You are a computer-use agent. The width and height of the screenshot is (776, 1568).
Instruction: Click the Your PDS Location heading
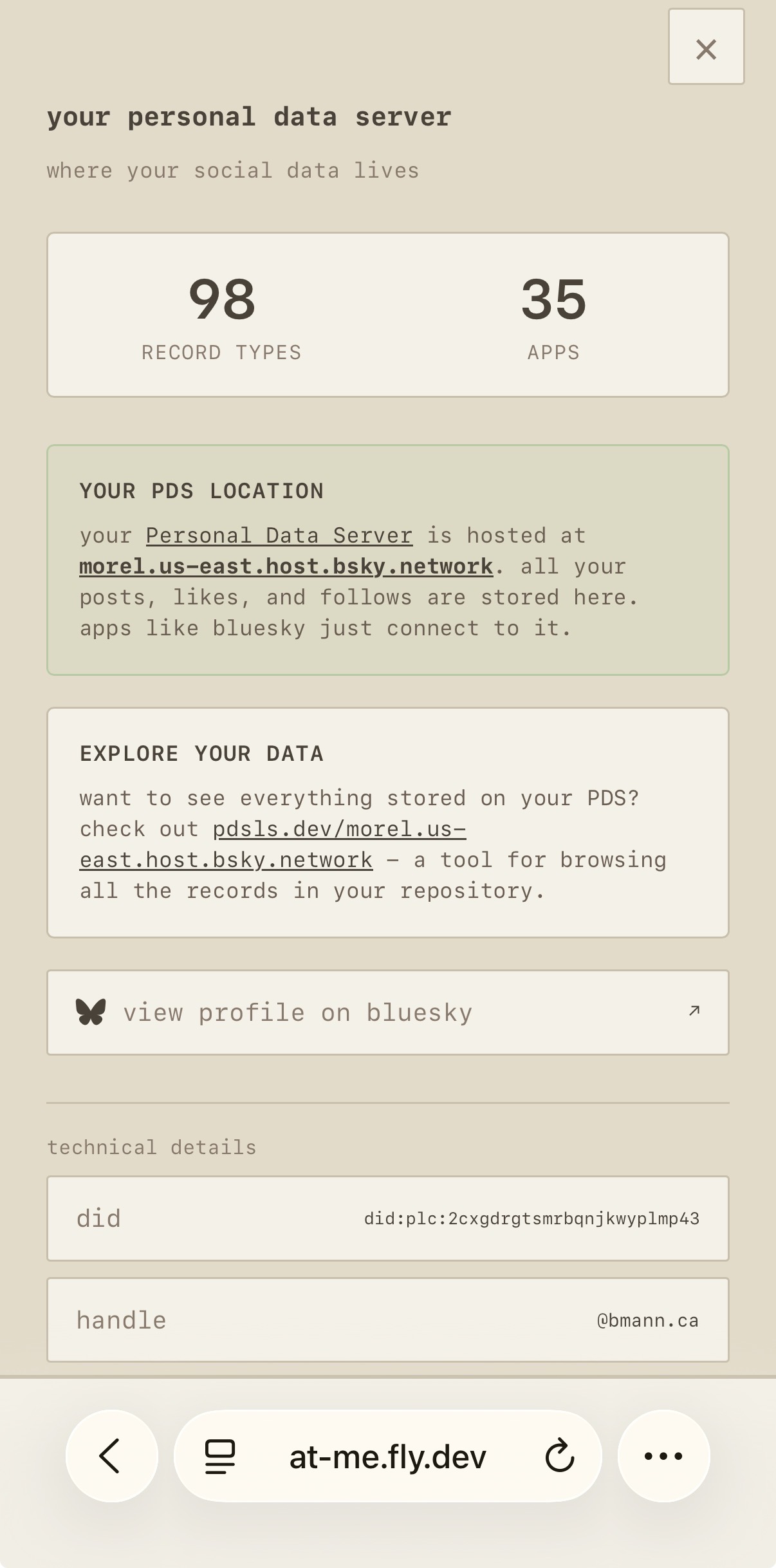pyautogui.click(x=201, y=491)
